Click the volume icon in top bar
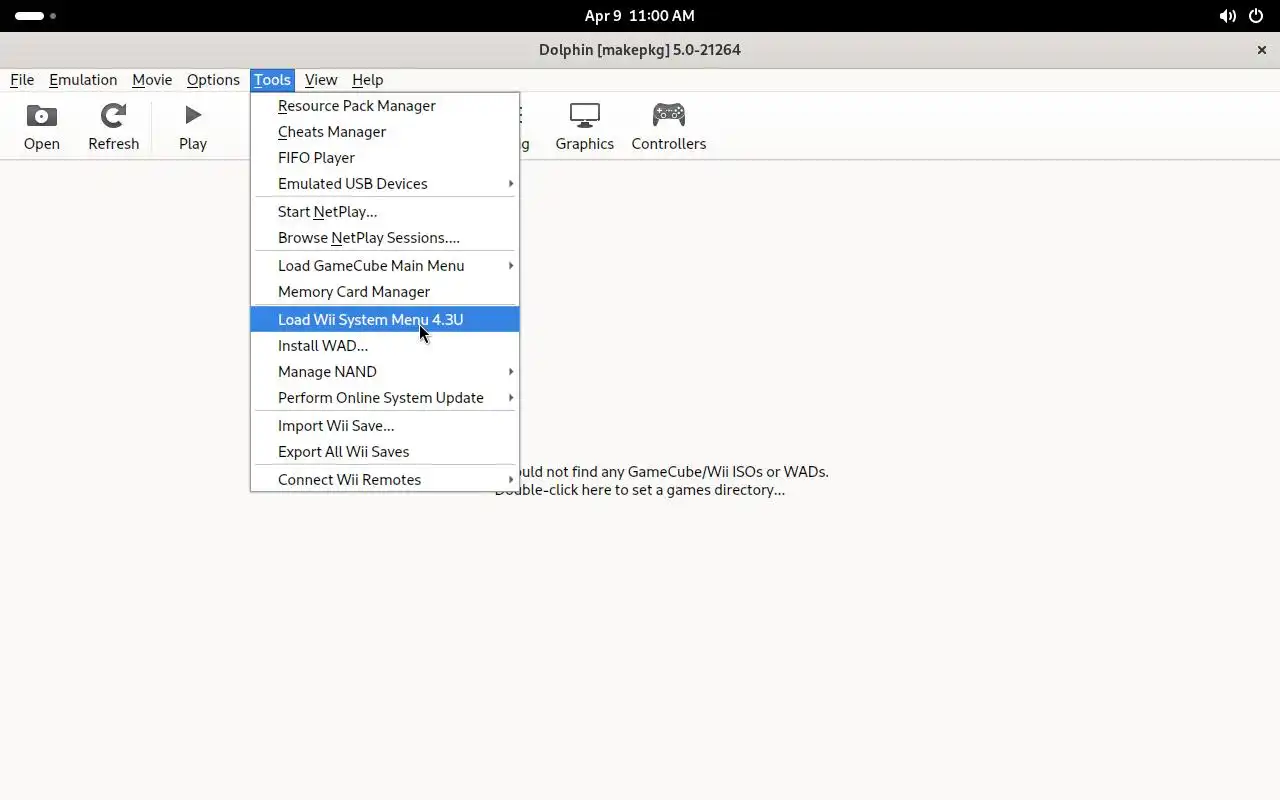 tap(1227, 16)
